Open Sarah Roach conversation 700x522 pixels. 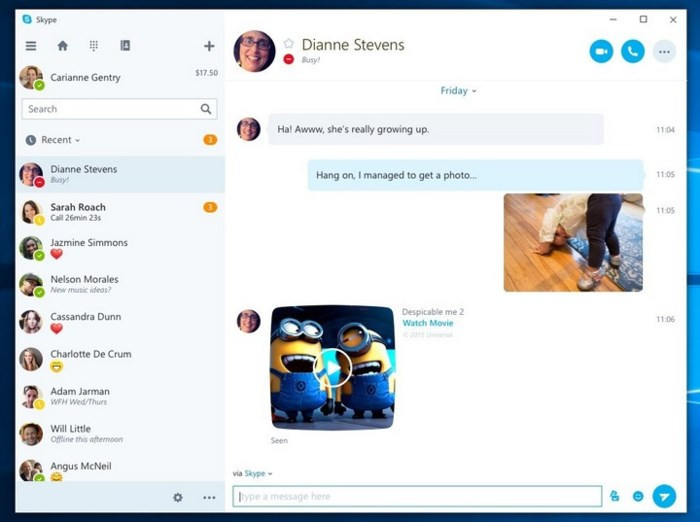click(120, 212)
